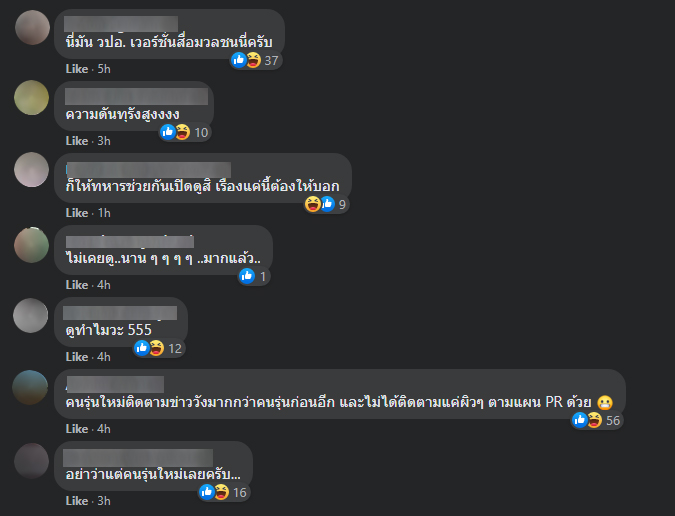
Task: Open reactions with count 37
Action: point(256,60)
